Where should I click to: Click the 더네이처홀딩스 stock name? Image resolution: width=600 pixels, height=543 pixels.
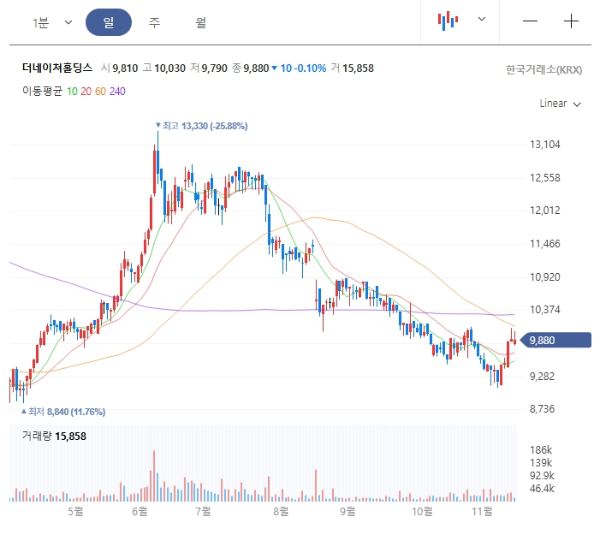click(57, 68)
